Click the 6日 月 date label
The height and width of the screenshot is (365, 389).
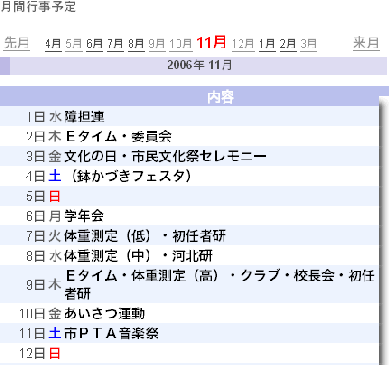pyautogui.click(x=44, y=216)
